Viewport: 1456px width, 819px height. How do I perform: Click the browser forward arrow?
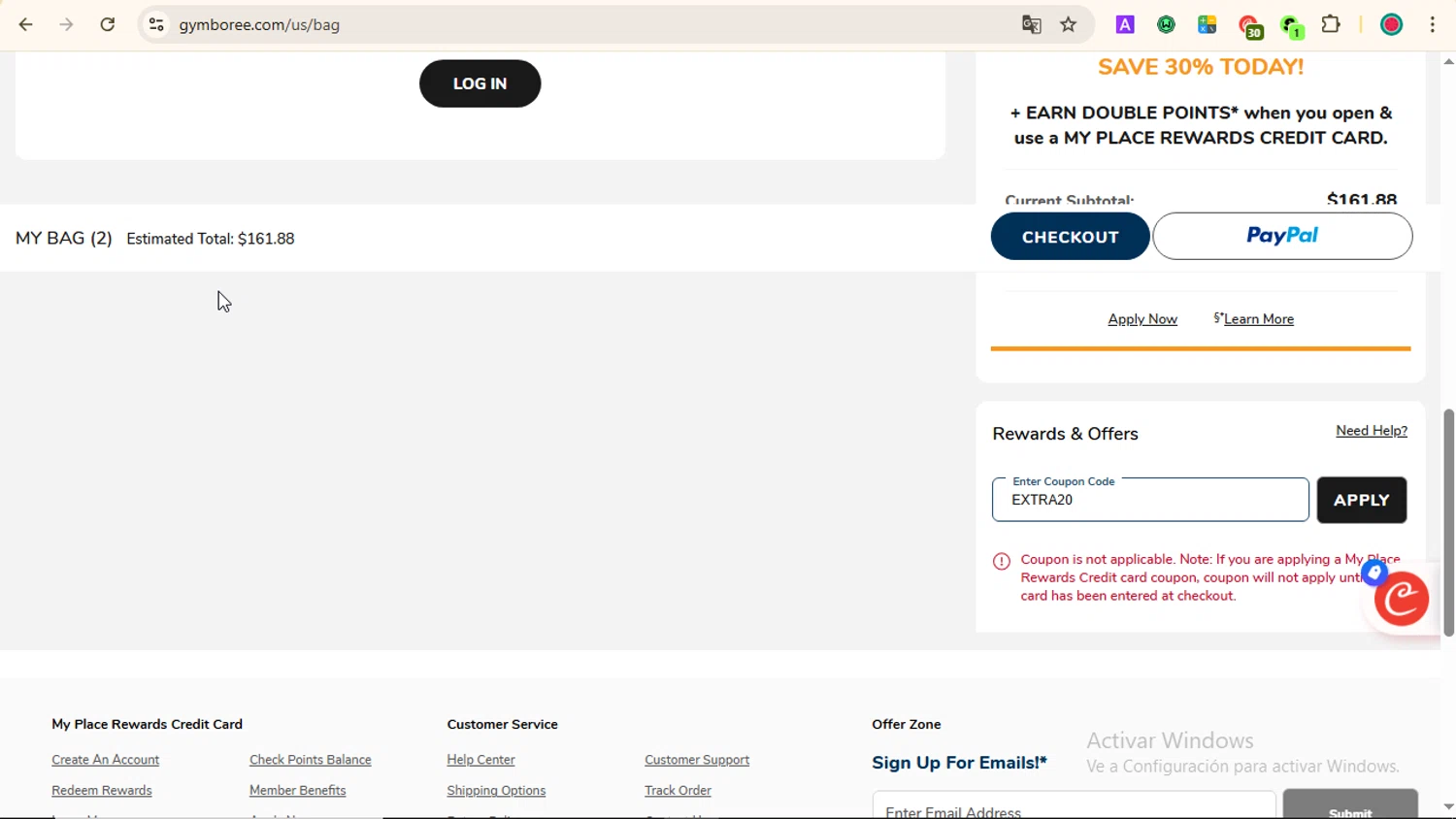66,24
